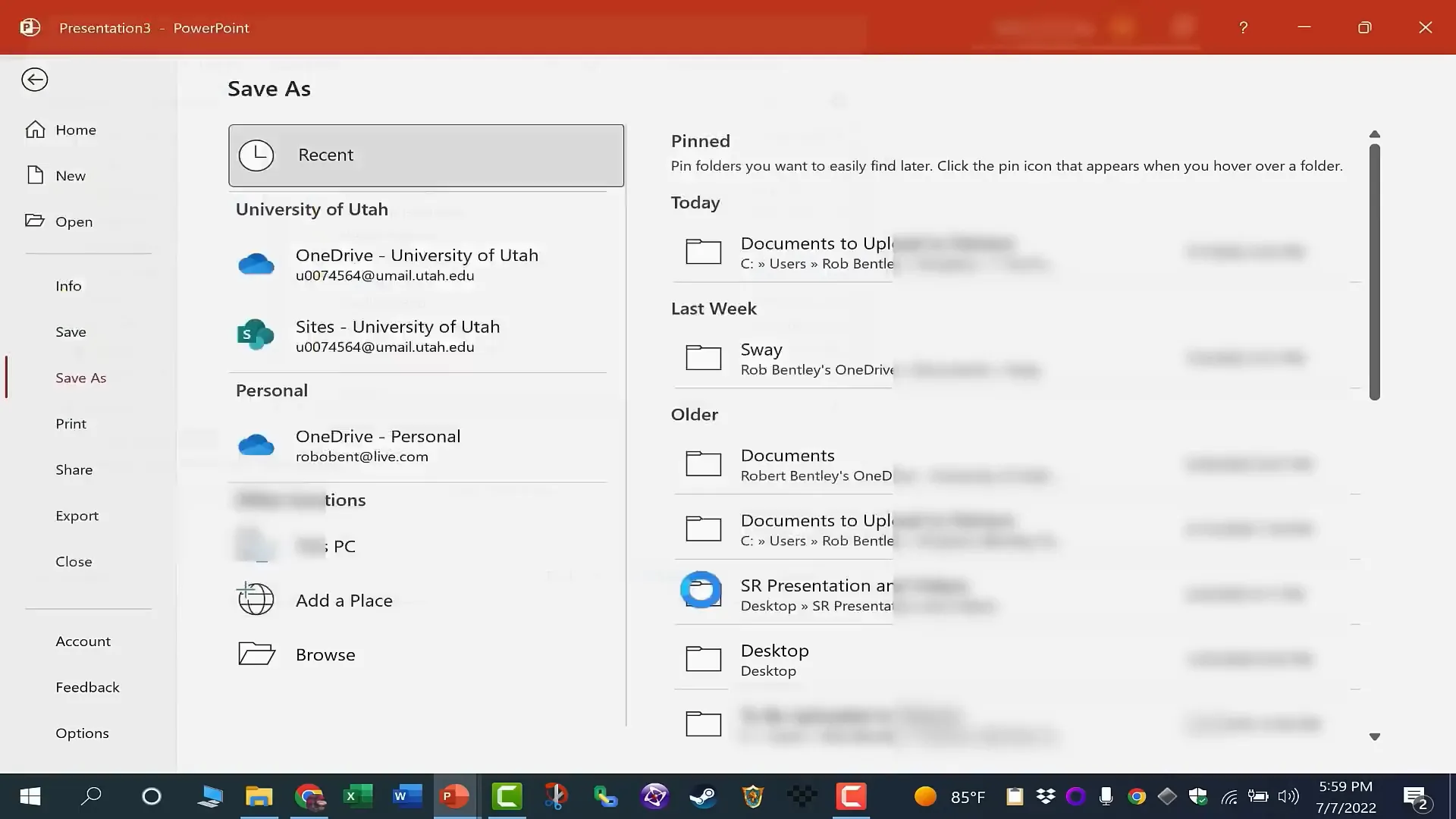Image resolution: width=1456 pixels, height=819 pixels.
Task: Choose OneDrive - University of Utah location
Action: [421, 264]
